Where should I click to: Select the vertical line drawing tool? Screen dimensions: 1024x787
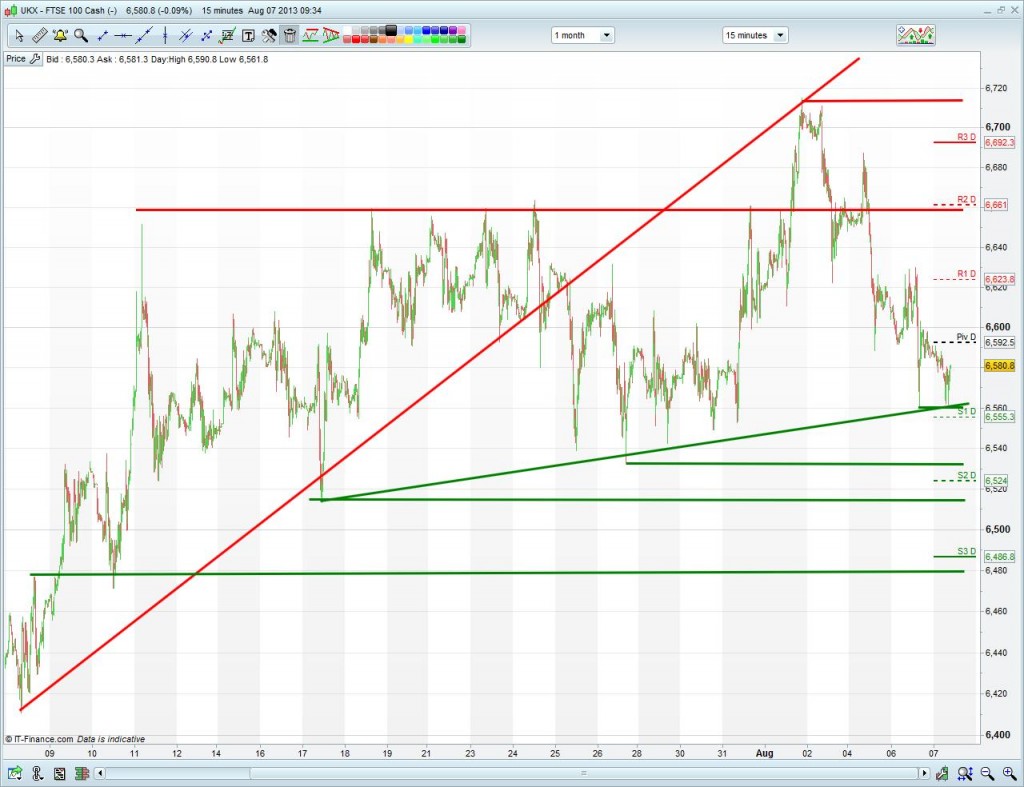tap(163, 35)
